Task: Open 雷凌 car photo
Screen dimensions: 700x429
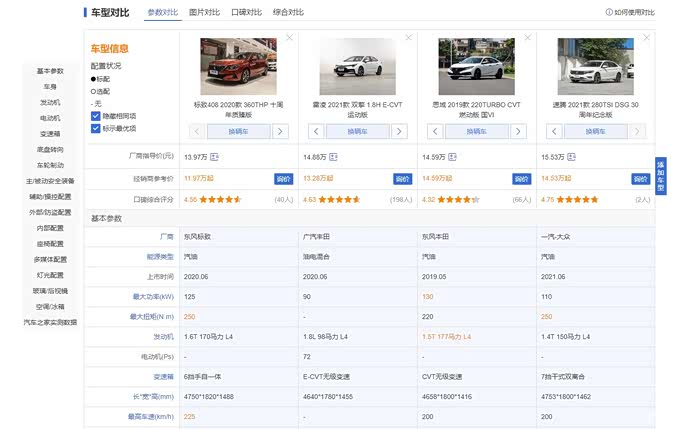Action: (x=358, y=66)
